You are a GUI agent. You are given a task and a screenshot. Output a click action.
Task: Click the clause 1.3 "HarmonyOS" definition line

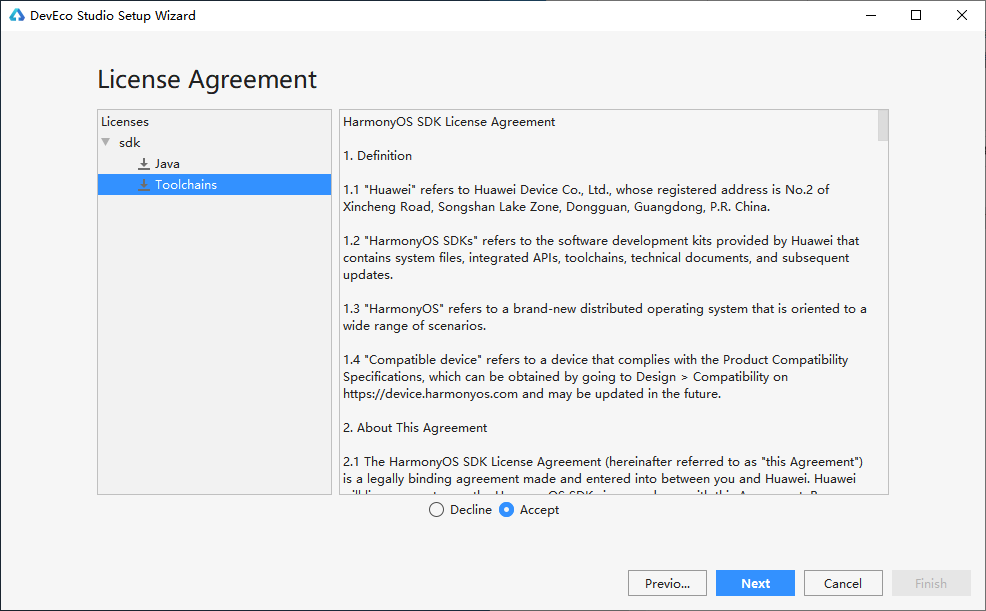pos(605,309)
